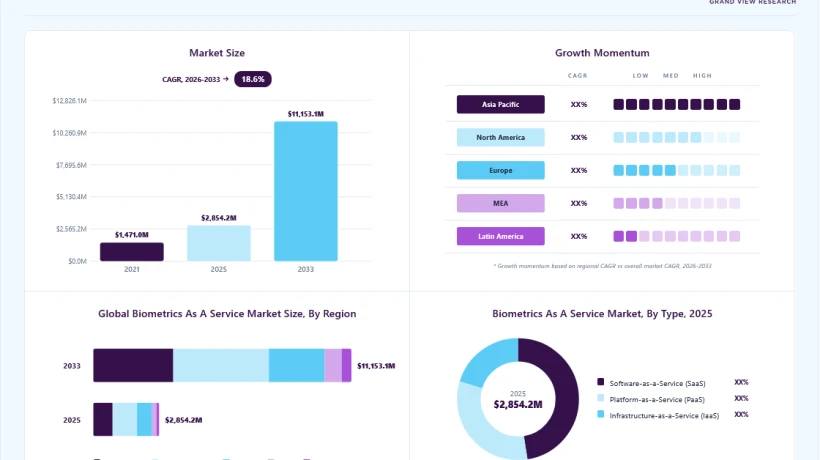Click the $1,471.0M value label
This screenshot has height=460, width=820.
132,235
